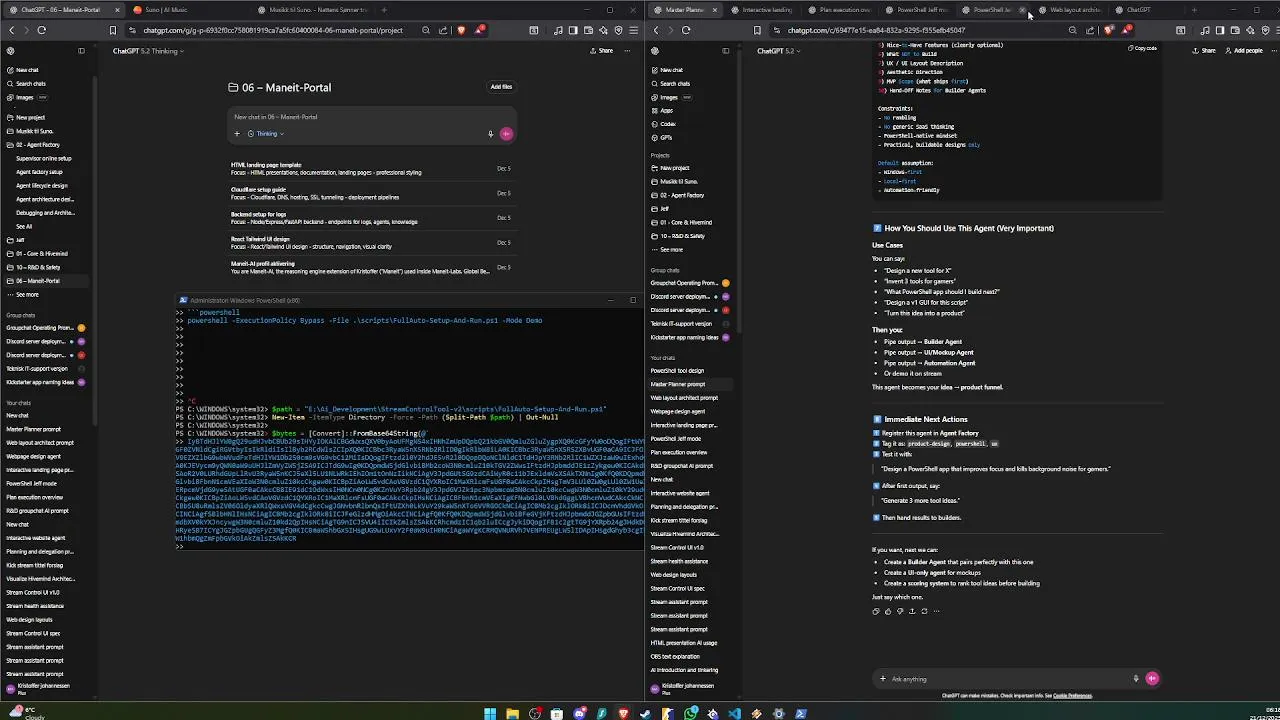Collapse the sidebar in the left ChatGPT window
Viewport: 1280px width, 720px height.
81,51
